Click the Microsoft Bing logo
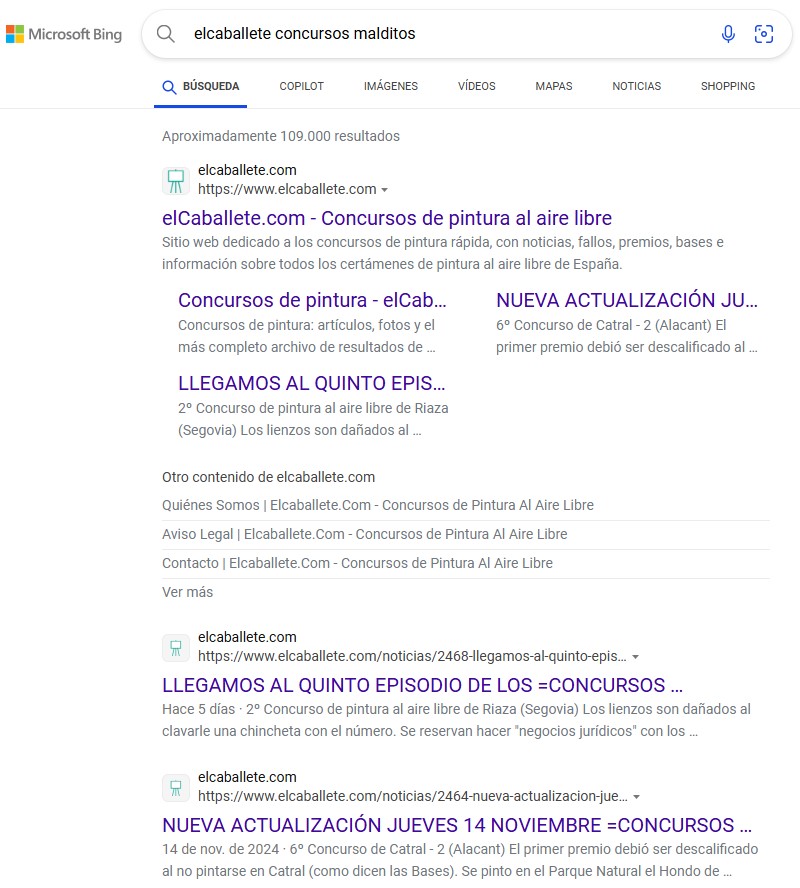This screenshot has height=888, width=800. (64, 34)
